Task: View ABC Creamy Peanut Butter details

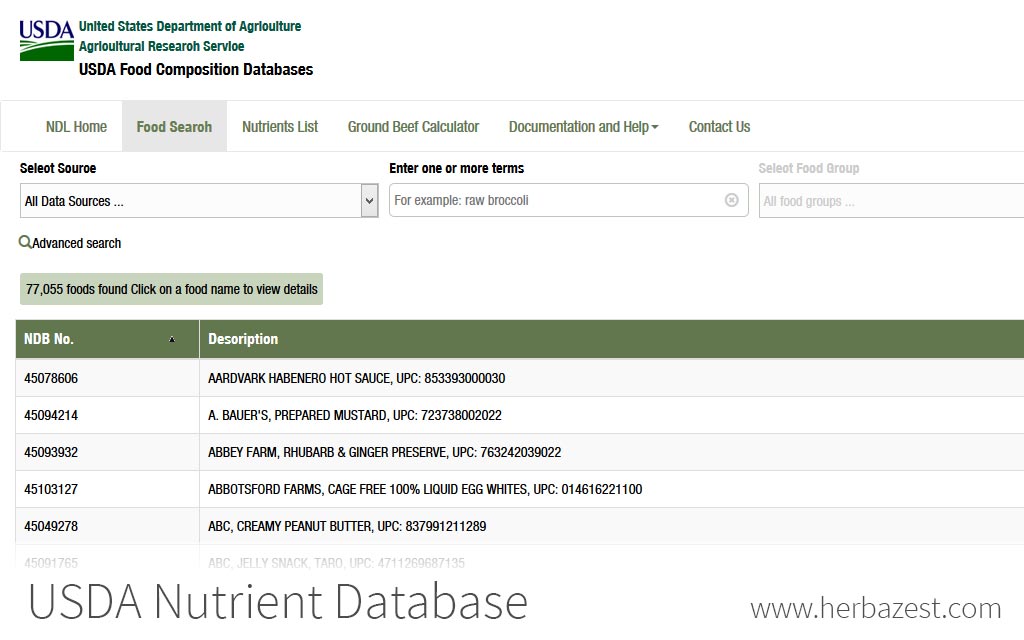Action: [347, 526]
